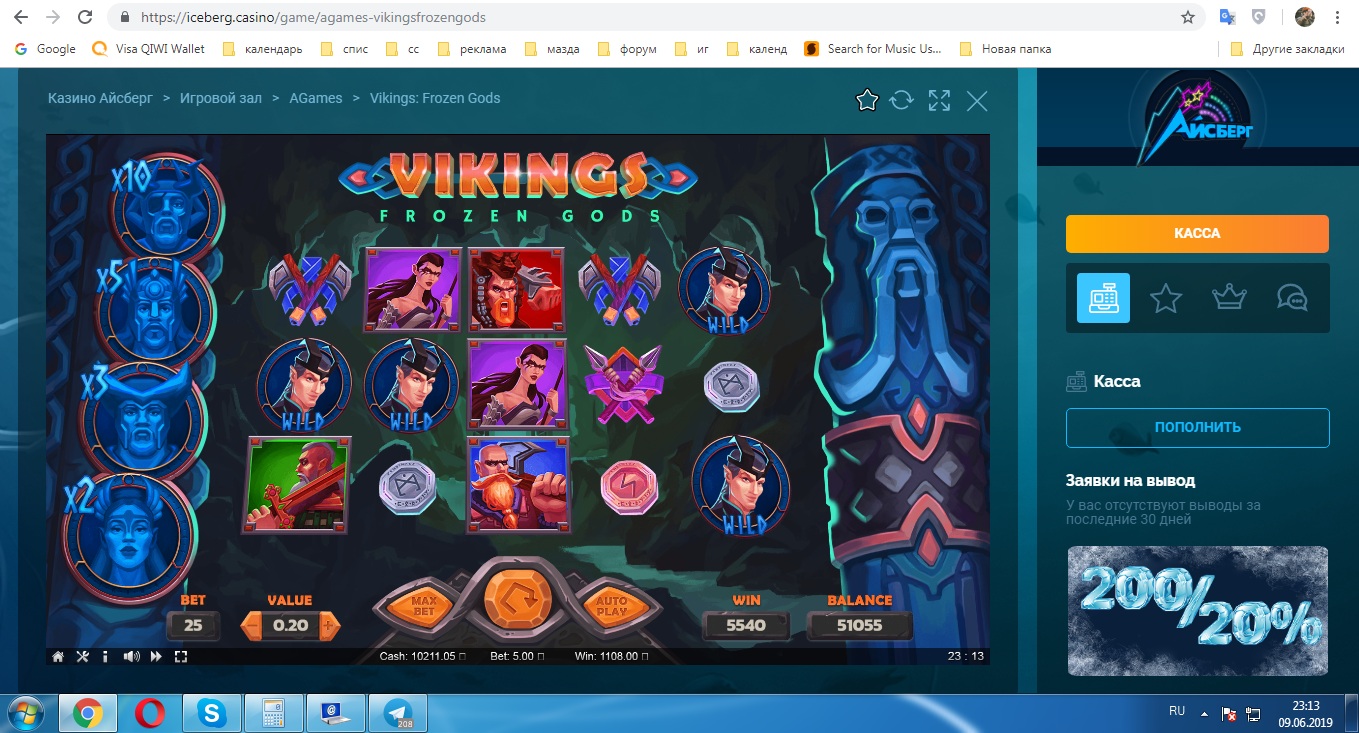Switch to Opera in taskbar

tap(150, 713)
